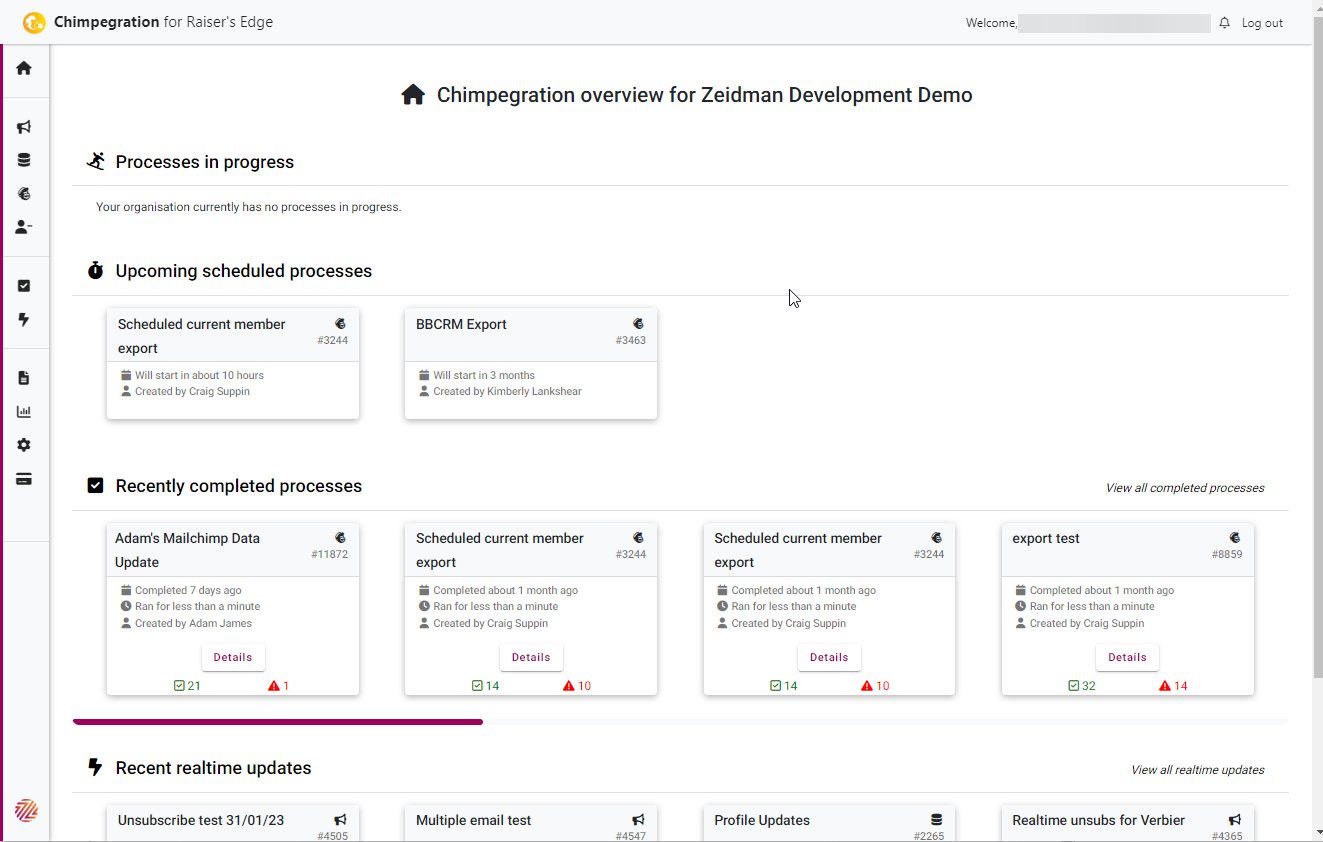This screenshot has width=1323, height=842.
Task: Click megaphone icon on Realtime unsubs for Verbier card
Action: tap(1235, 820)
